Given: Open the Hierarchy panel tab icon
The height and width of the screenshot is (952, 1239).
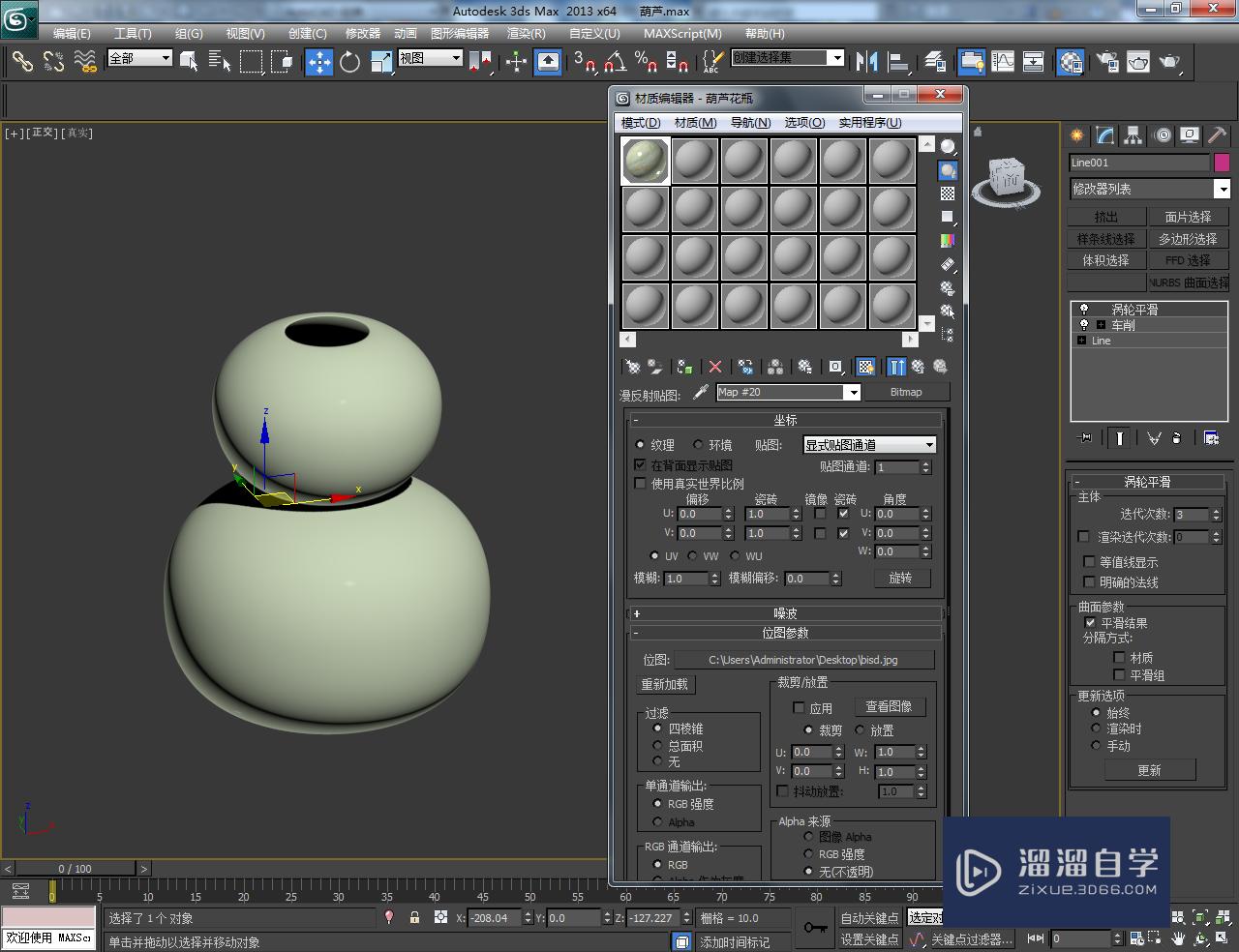Looking at the screenshot, I should click(1133, 135).
